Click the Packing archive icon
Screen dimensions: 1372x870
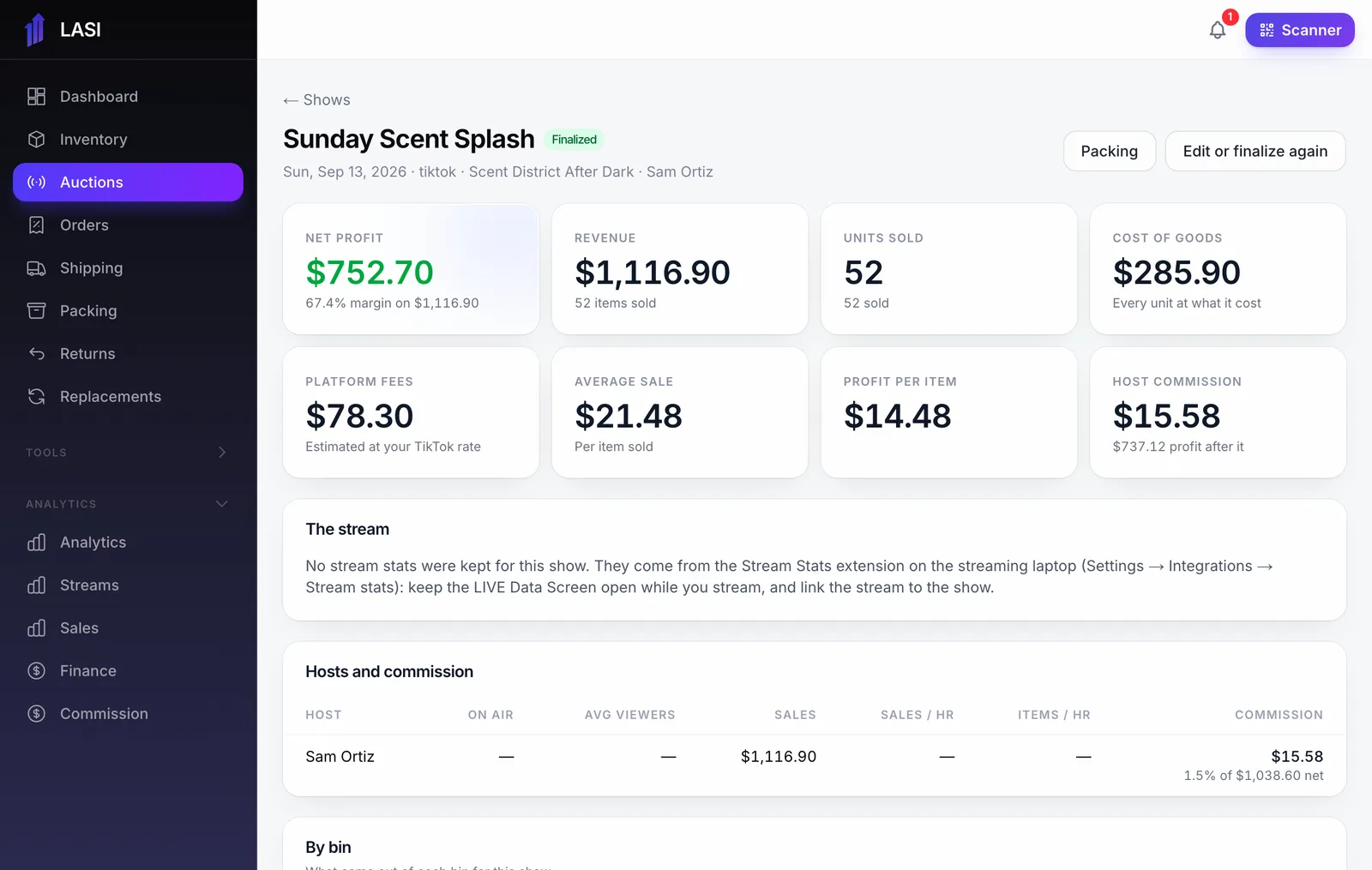36,311
